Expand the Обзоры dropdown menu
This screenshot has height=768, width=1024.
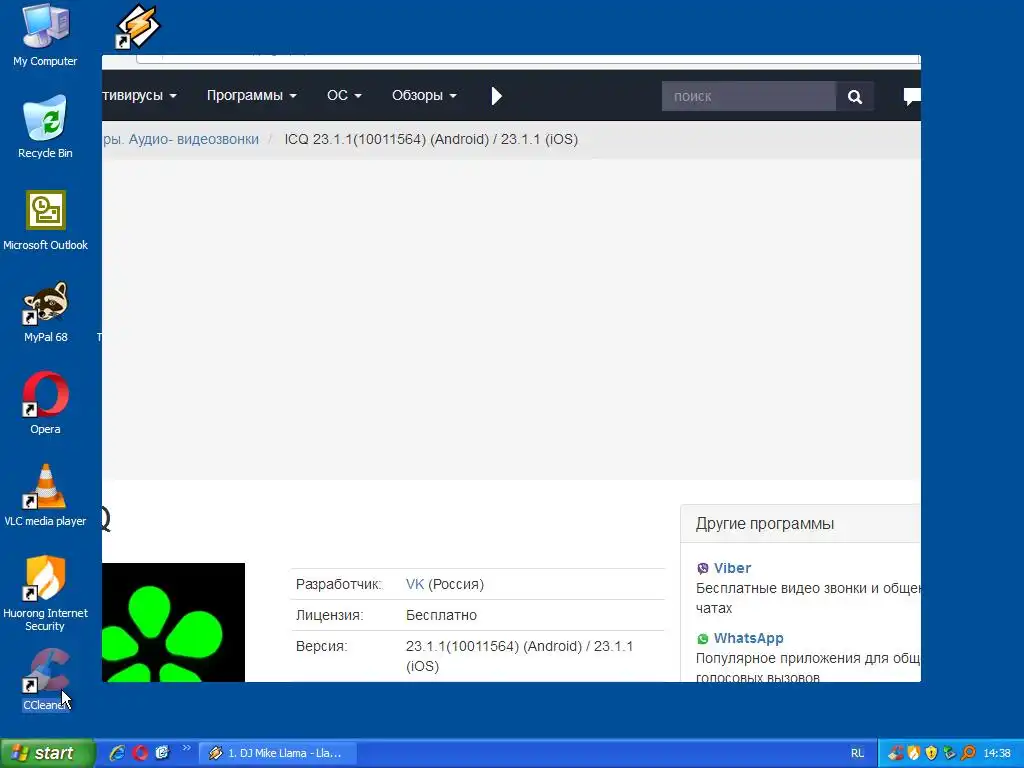(x=424, y=95)
